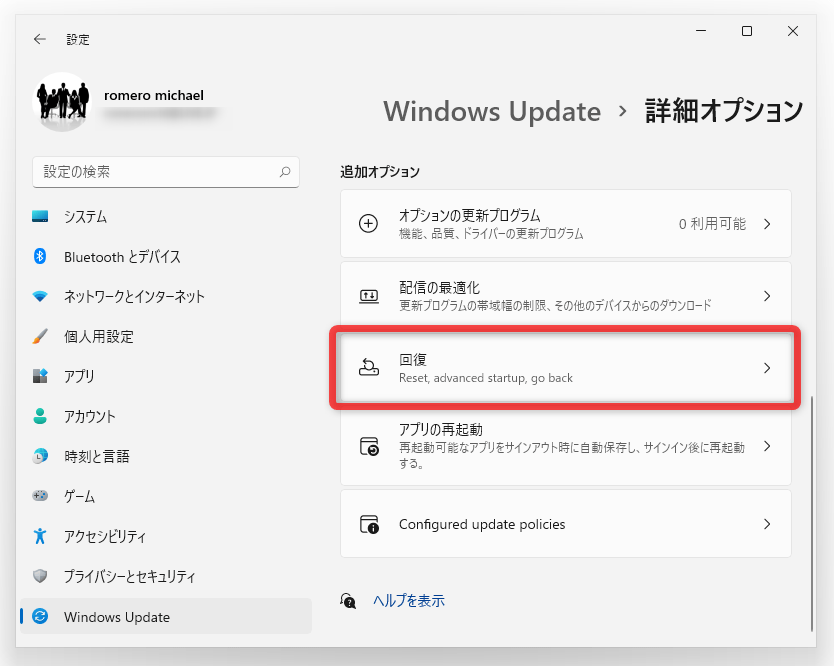Maximize the 設定 window
This screenshot has height=666, width=834.
coord(747,31)
